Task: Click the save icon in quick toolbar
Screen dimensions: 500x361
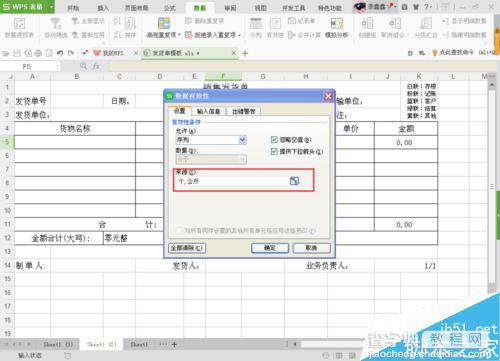Action: [x=17, y=53]
